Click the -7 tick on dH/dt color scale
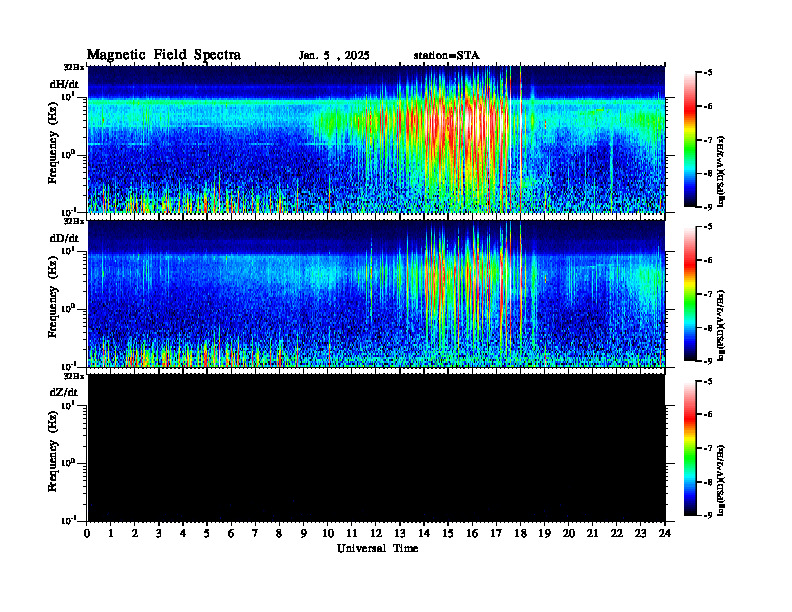Image resolution: width=792 pixels, height=612 pixels. point(708,140)
